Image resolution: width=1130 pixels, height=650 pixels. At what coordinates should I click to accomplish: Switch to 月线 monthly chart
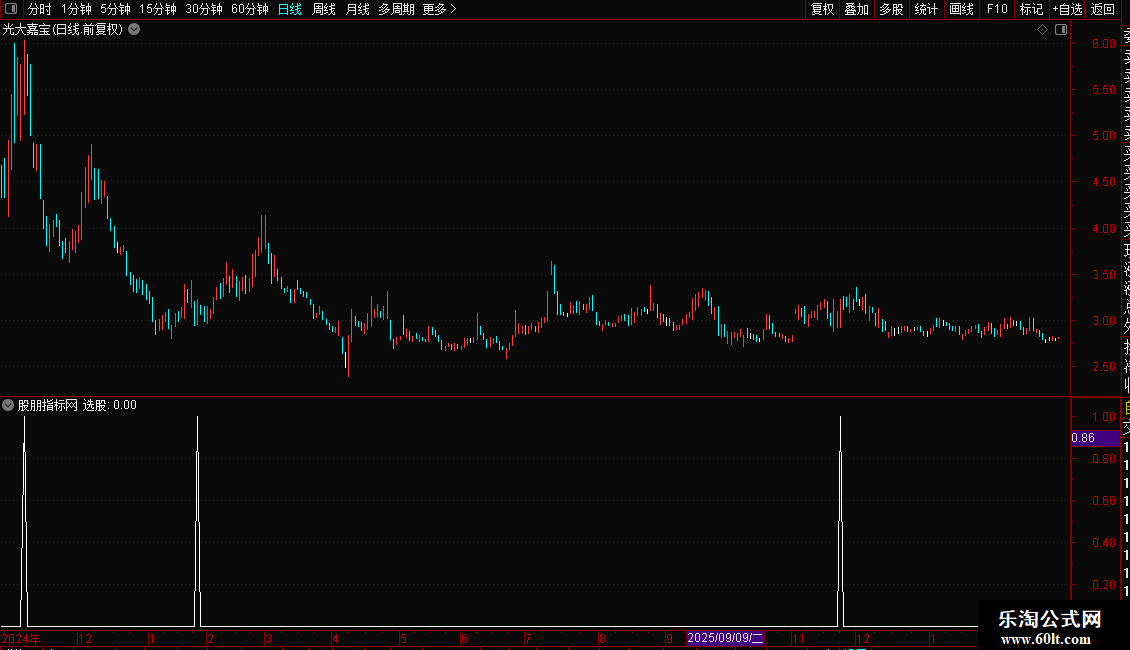[357, 9]
